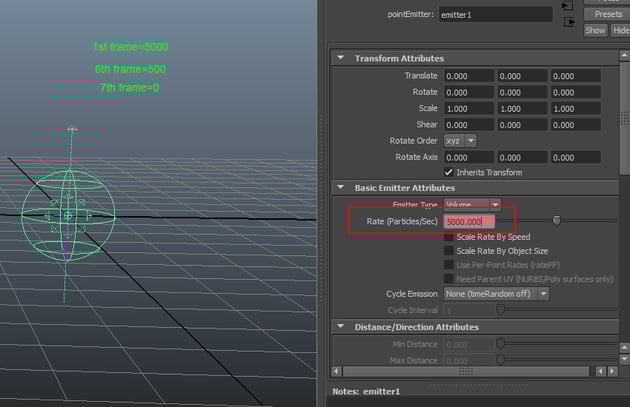The height and width of the screenshot is (407, 630).
Task: Click the Rate (Particles/Sec) value field
Action: click(469, 221)
